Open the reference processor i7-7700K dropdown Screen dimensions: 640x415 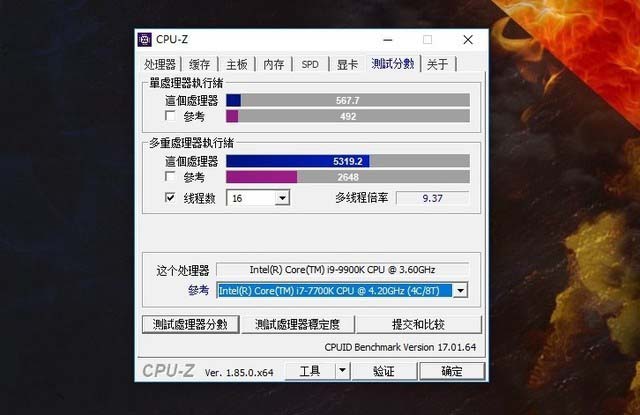[x=460, y=291]
